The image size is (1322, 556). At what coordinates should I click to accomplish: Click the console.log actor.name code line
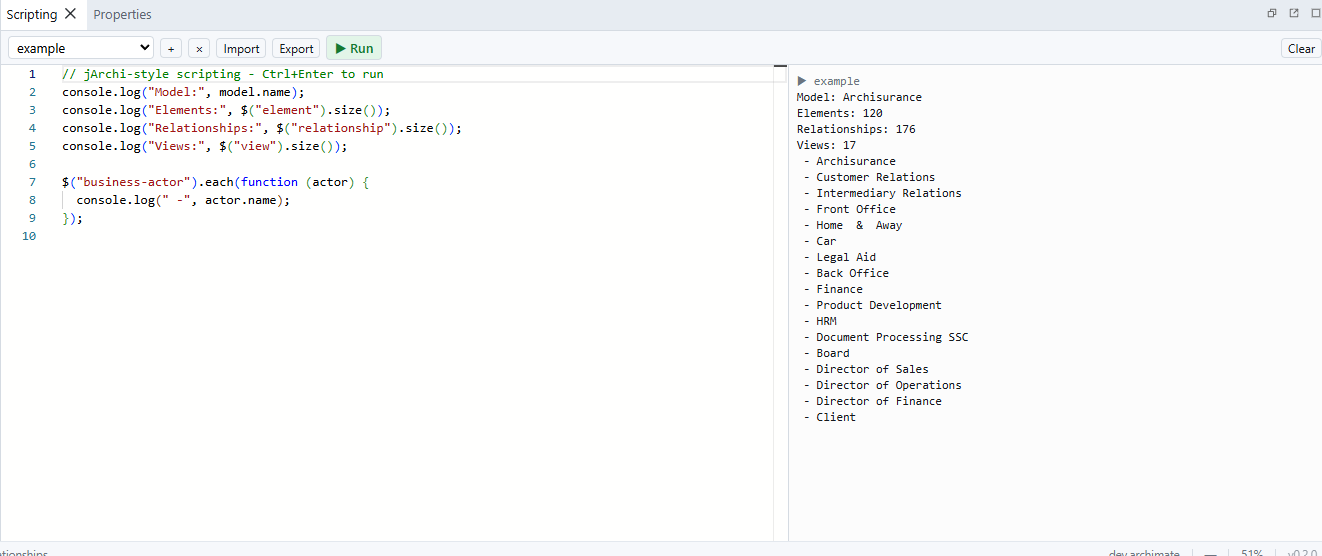point(183,200)
